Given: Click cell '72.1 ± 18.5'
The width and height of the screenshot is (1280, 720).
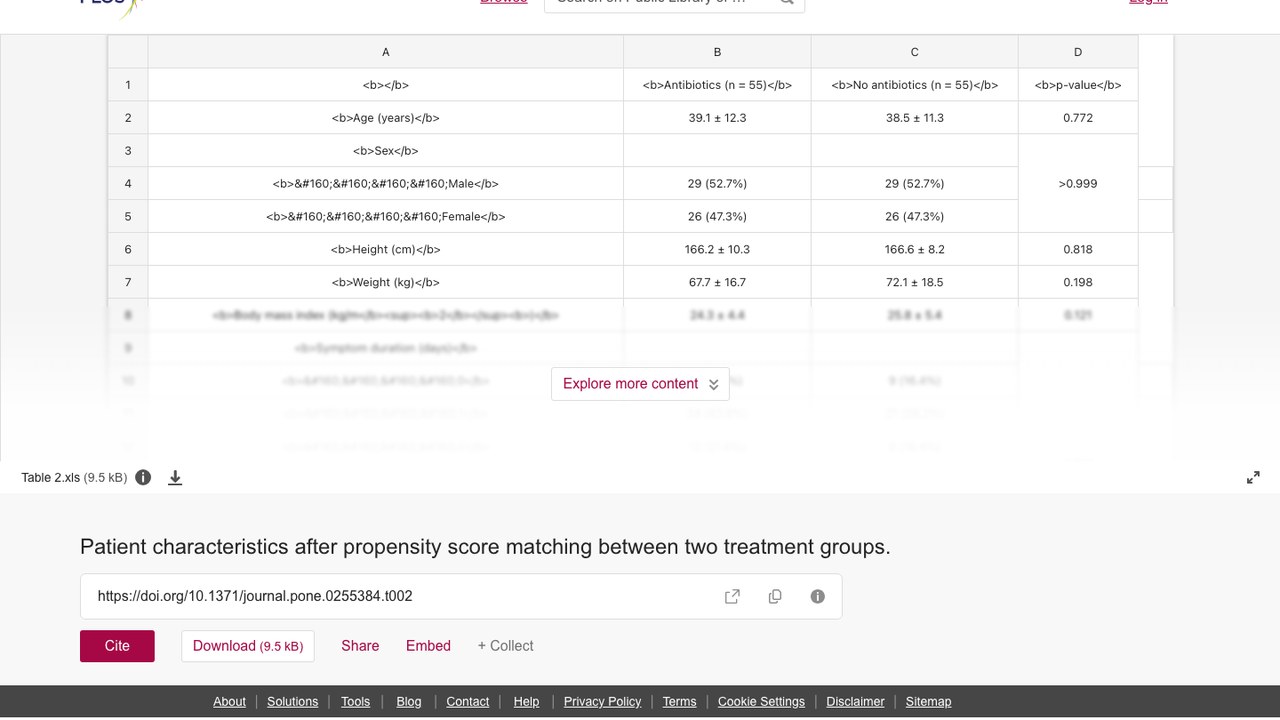Looking at the screenshot, I should point(915,283).
